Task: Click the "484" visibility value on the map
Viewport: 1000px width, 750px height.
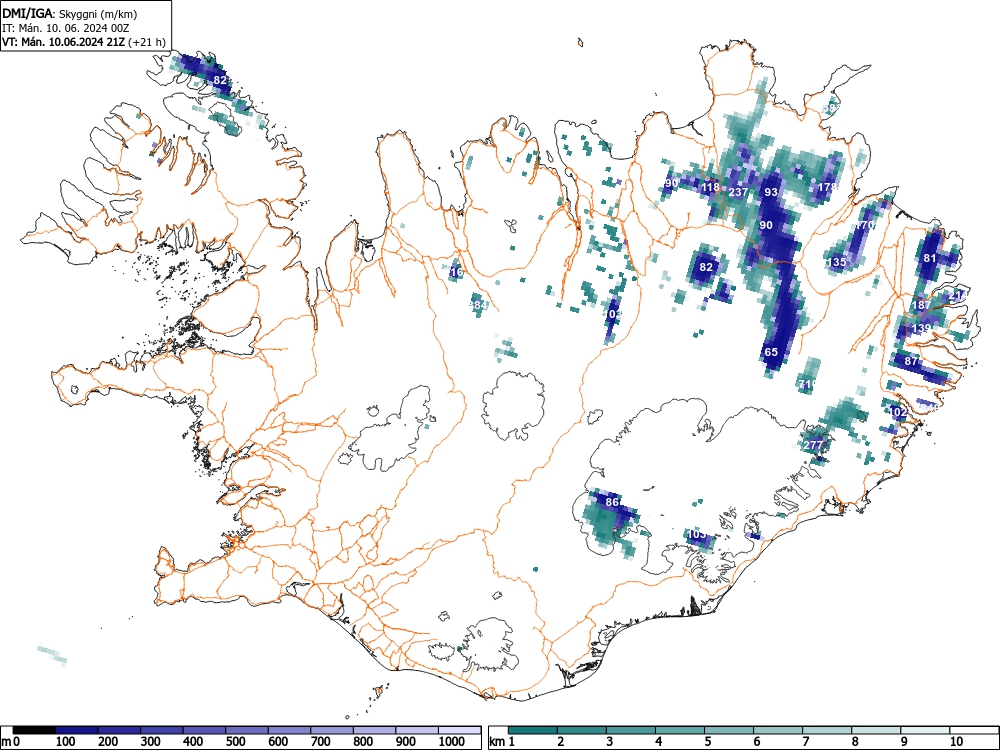Action: pyautogui.click(x=478, y=305)
